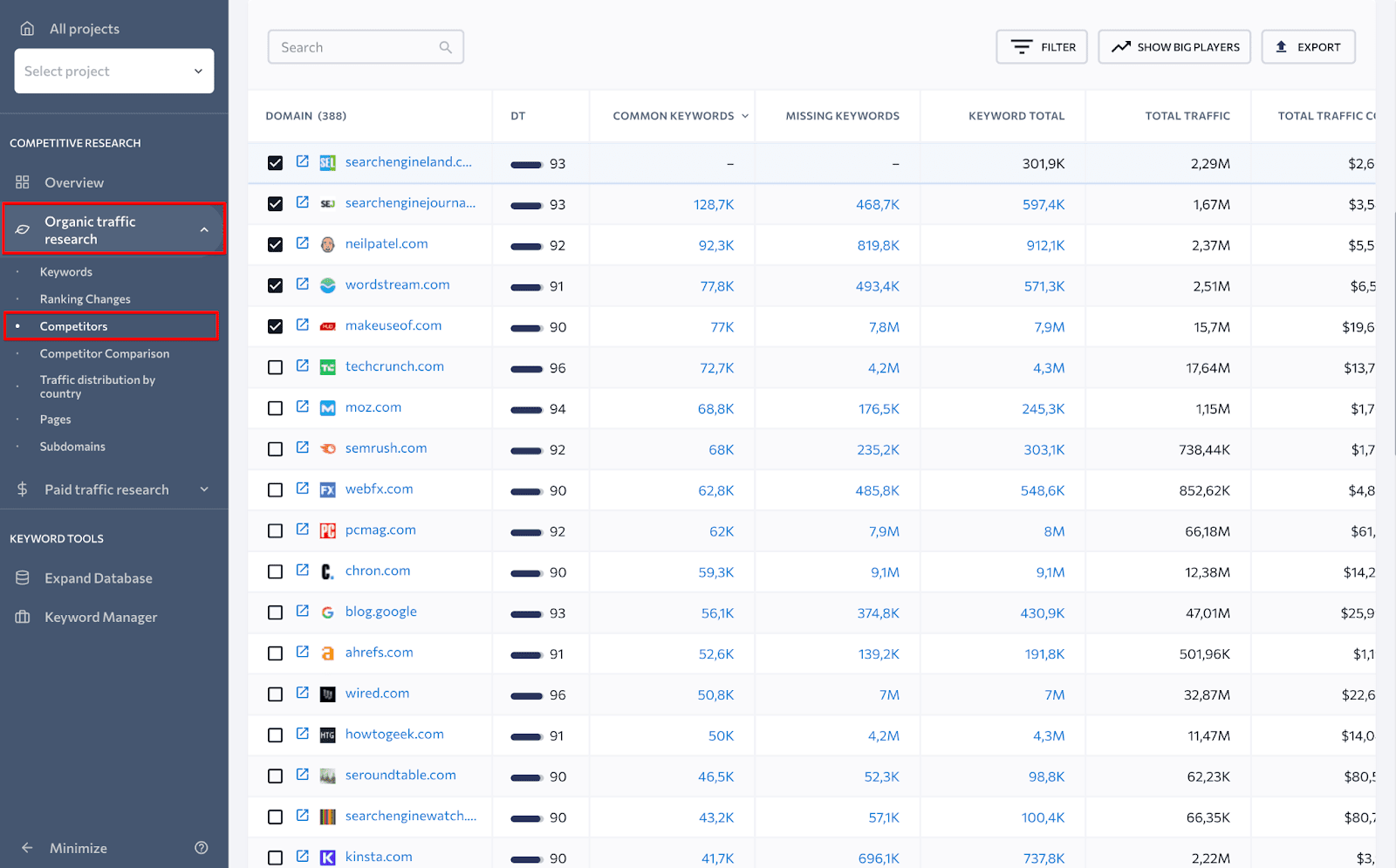Open the makeuseof.com domain link
The width and height of the screenshot is (1396, 868).
point(393,325)
